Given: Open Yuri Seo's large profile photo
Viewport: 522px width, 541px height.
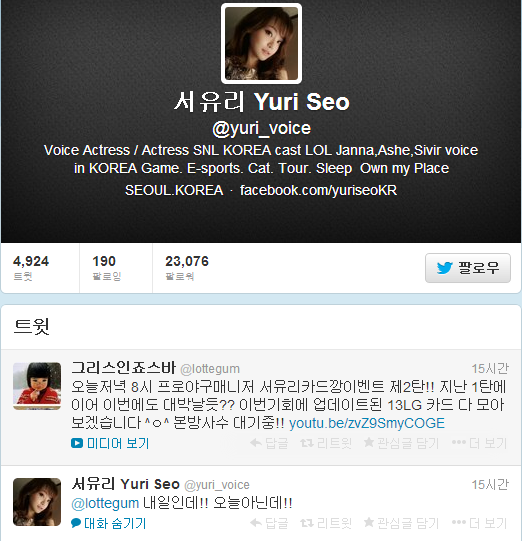Looking at the screenshot, I should (x=261, y=43).
